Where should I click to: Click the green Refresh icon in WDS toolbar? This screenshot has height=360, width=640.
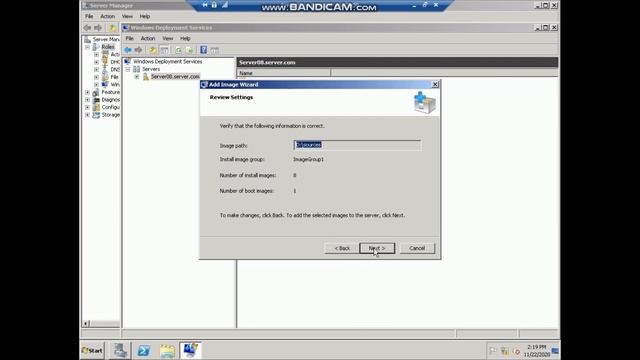click(178, 50)
